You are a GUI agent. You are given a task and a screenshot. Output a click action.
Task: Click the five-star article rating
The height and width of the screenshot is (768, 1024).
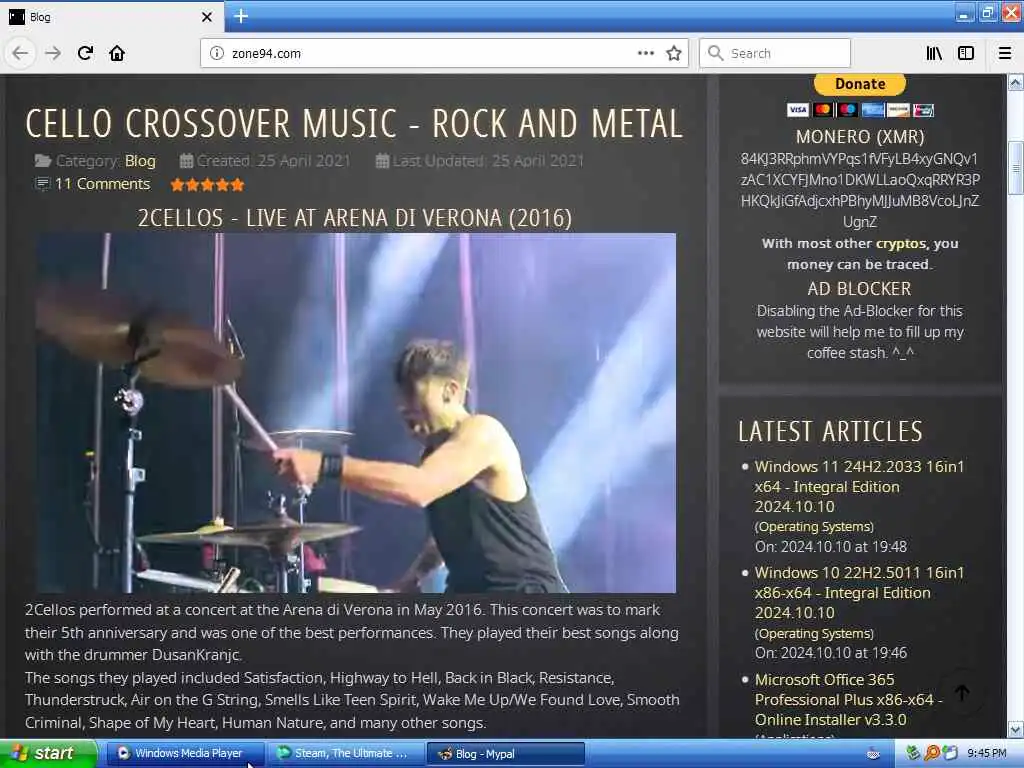tap(207, 185)
